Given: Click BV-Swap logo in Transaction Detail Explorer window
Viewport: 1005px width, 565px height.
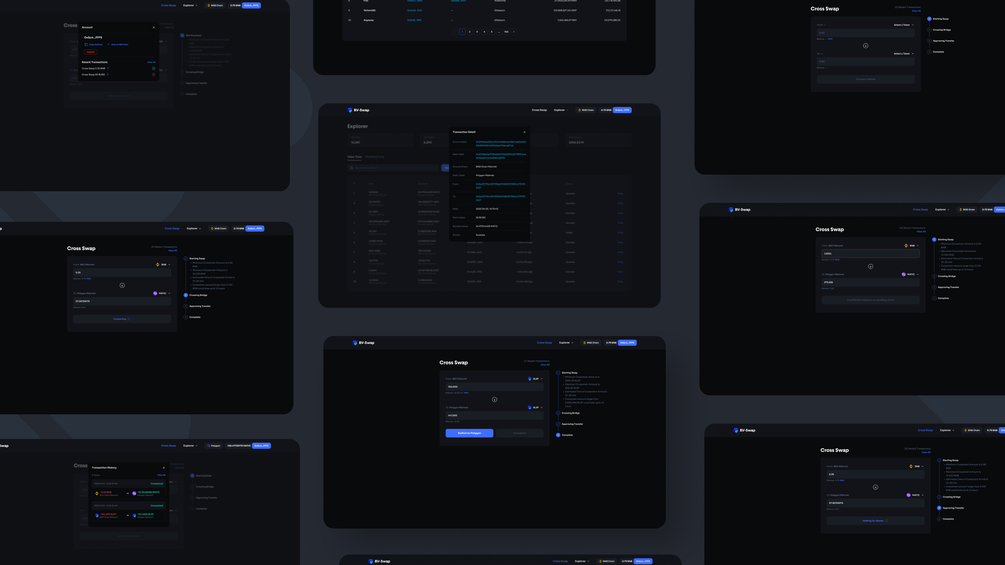Looking at the screenshot, I should (359, 110).
